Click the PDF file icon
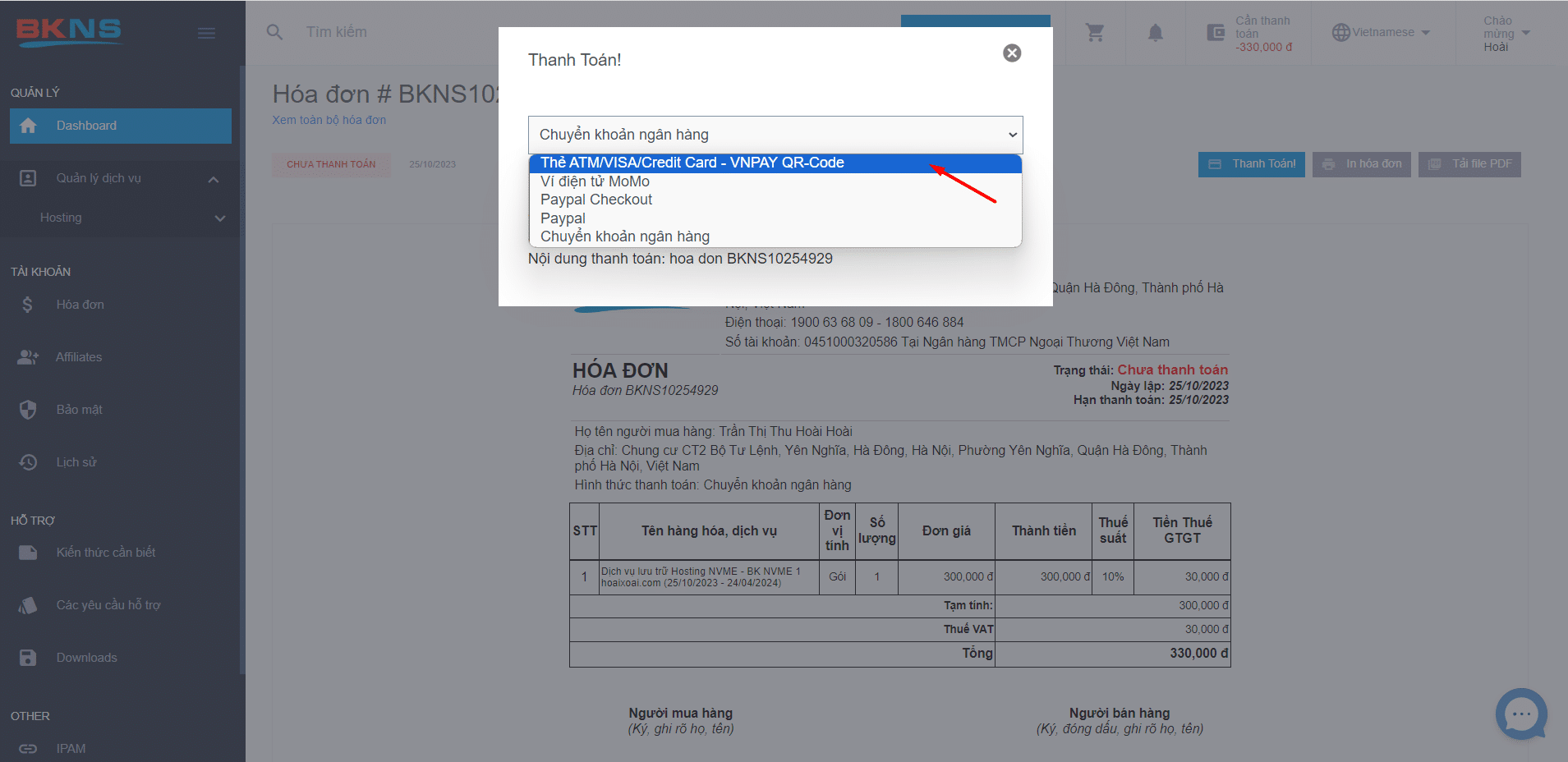Screen dimensions: 1568x762 1434,164
